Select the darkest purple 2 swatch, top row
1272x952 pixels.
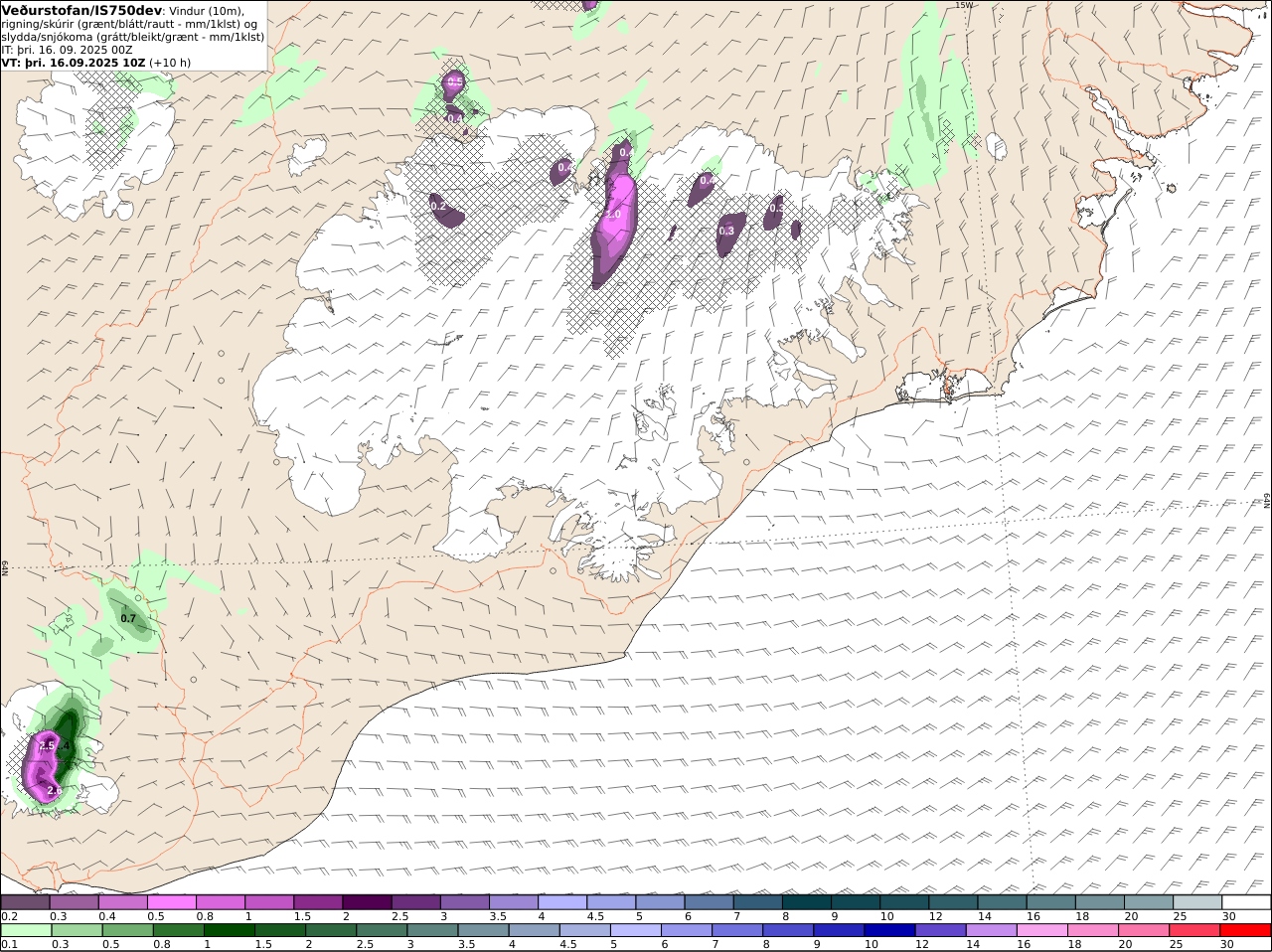(367, 902)
